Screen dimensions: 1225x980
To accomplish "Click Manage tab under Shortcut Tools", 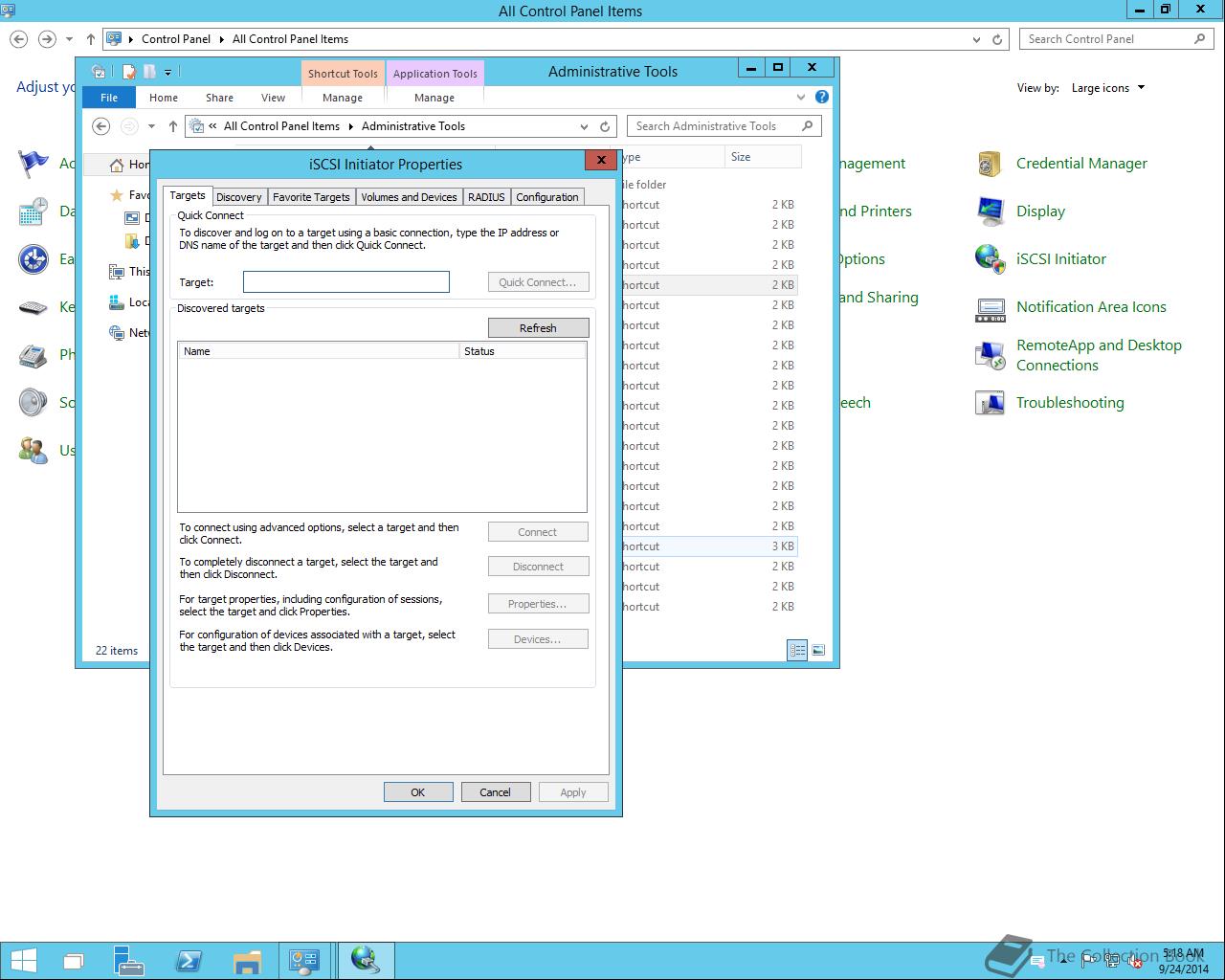I will [343, 98].
